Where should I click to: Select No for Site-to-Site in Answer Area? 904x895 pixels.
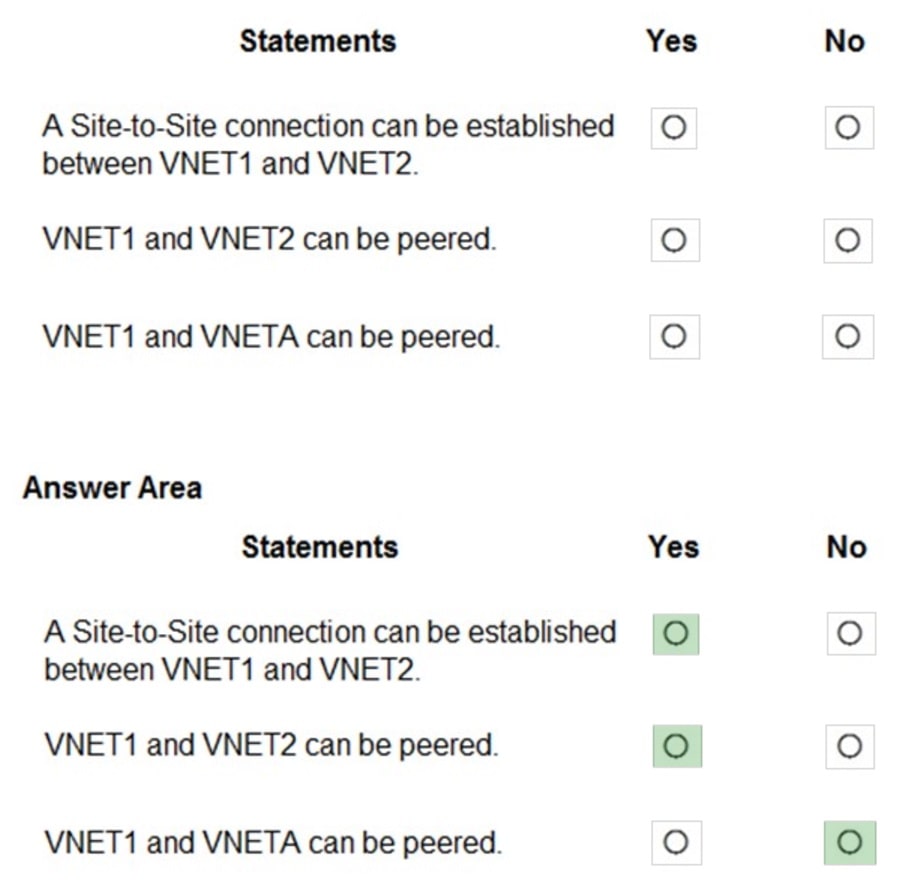tap(850, 634)
